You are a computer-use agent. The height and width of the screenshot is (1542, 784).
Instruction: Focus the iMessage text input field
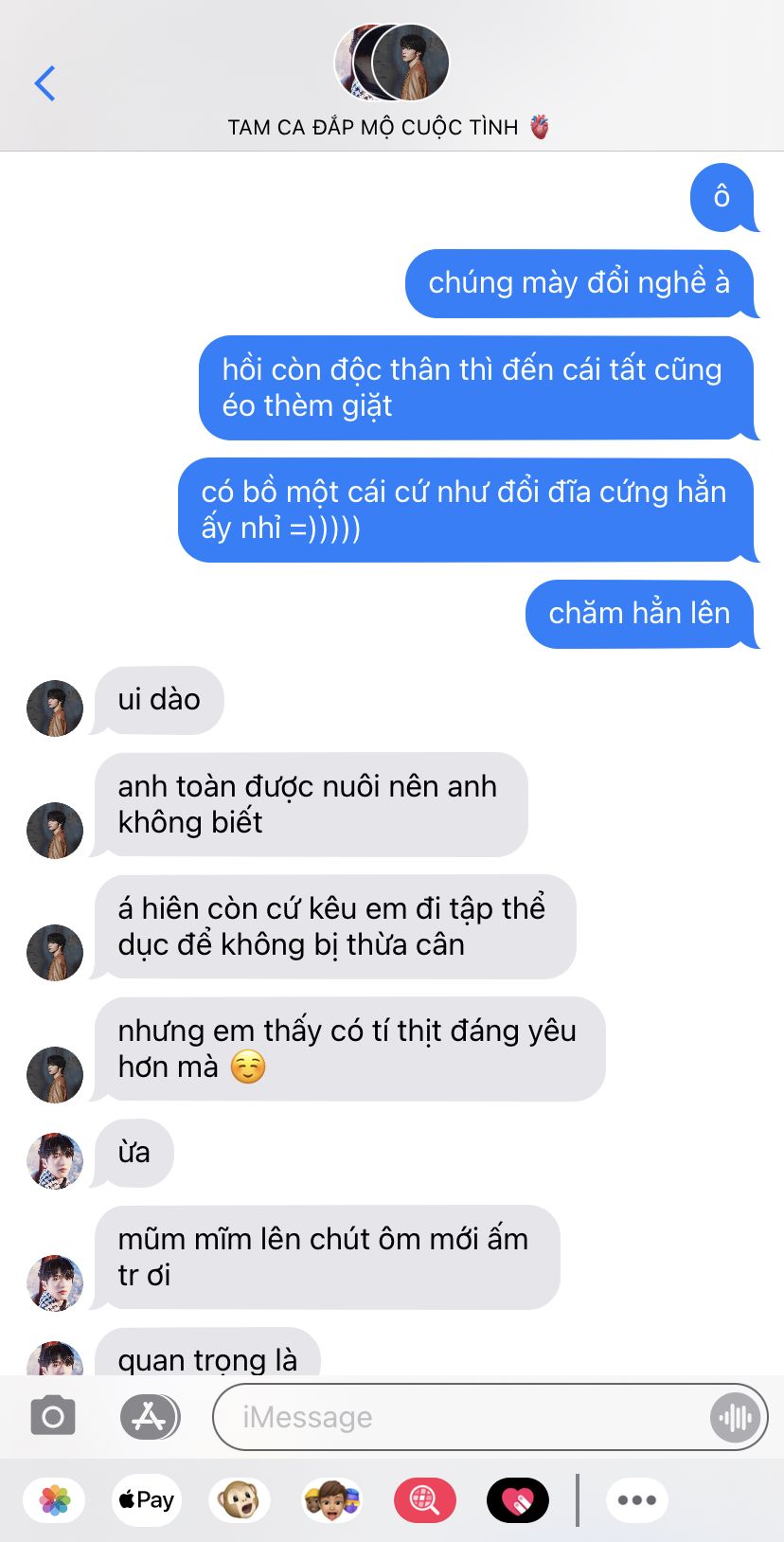coord(464,1417)
